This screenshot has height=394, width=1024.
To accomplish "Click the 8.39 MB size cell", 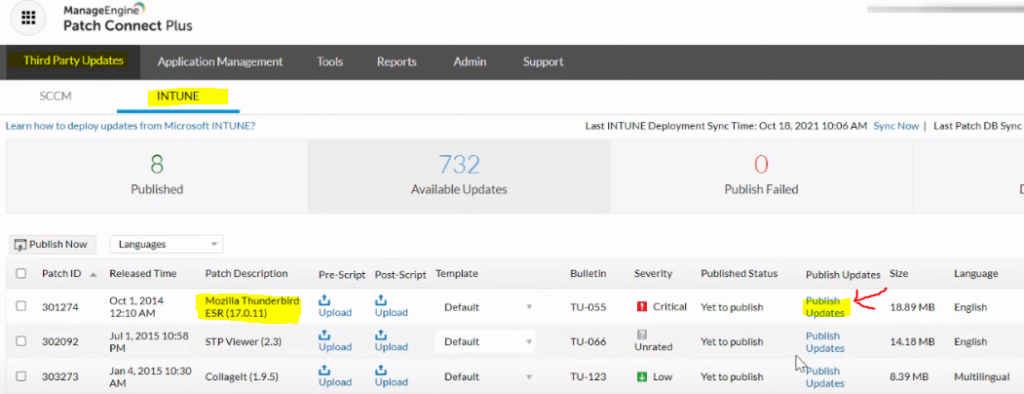I will (x=908, y=376).
